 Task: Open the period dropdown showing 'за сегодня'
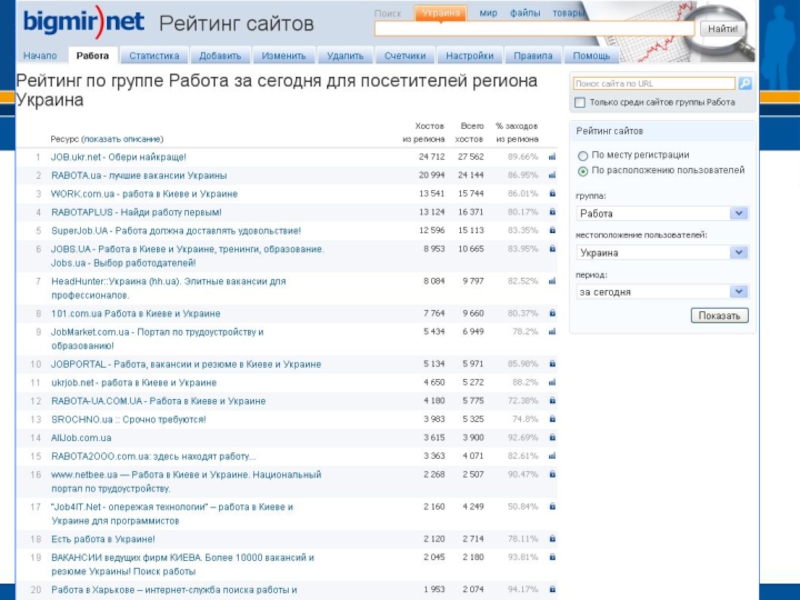(662, 292)
